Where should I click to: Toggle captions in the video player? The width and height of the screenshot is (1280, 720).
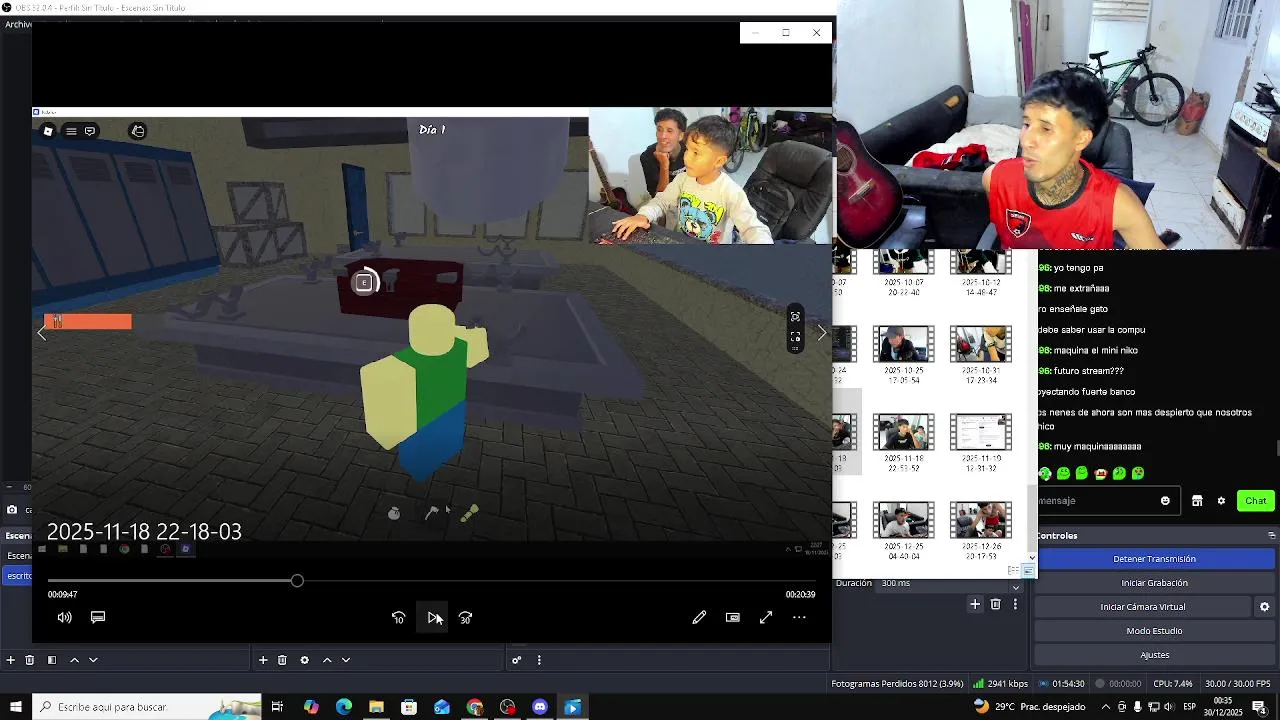[98, 618]
